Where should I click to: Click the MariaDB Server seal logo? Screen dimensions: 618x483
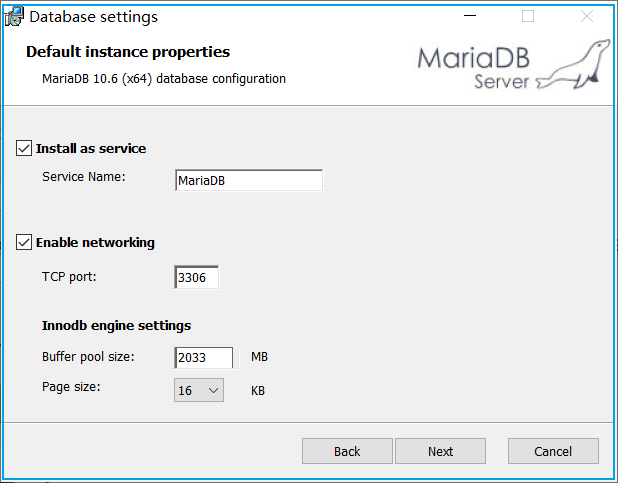(x=514, y=65)
